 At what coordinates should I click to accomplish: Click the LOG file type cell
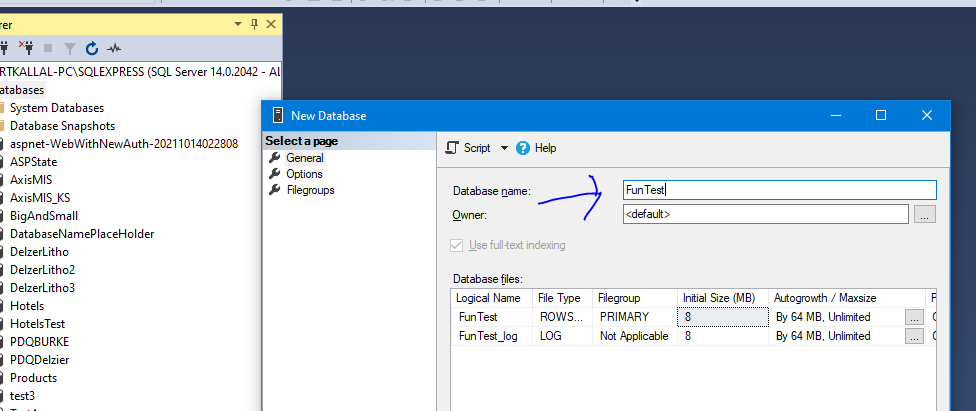pos(562,336)
